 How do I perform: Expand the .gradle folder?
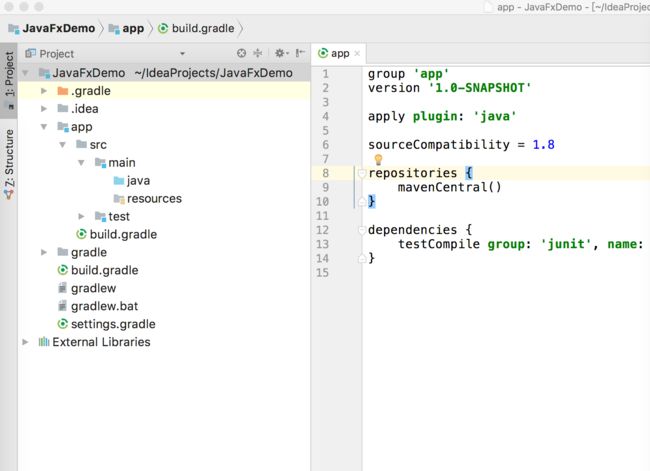[44, 91]
